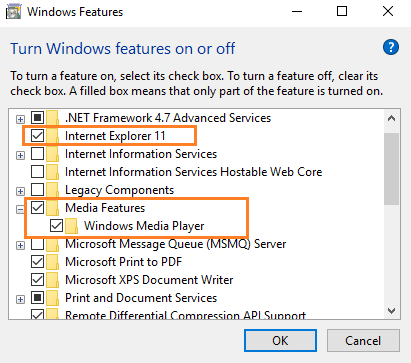Confirm changes with the OK button
The width and height of the screenshot is (411, 363).
pos(280,341)
